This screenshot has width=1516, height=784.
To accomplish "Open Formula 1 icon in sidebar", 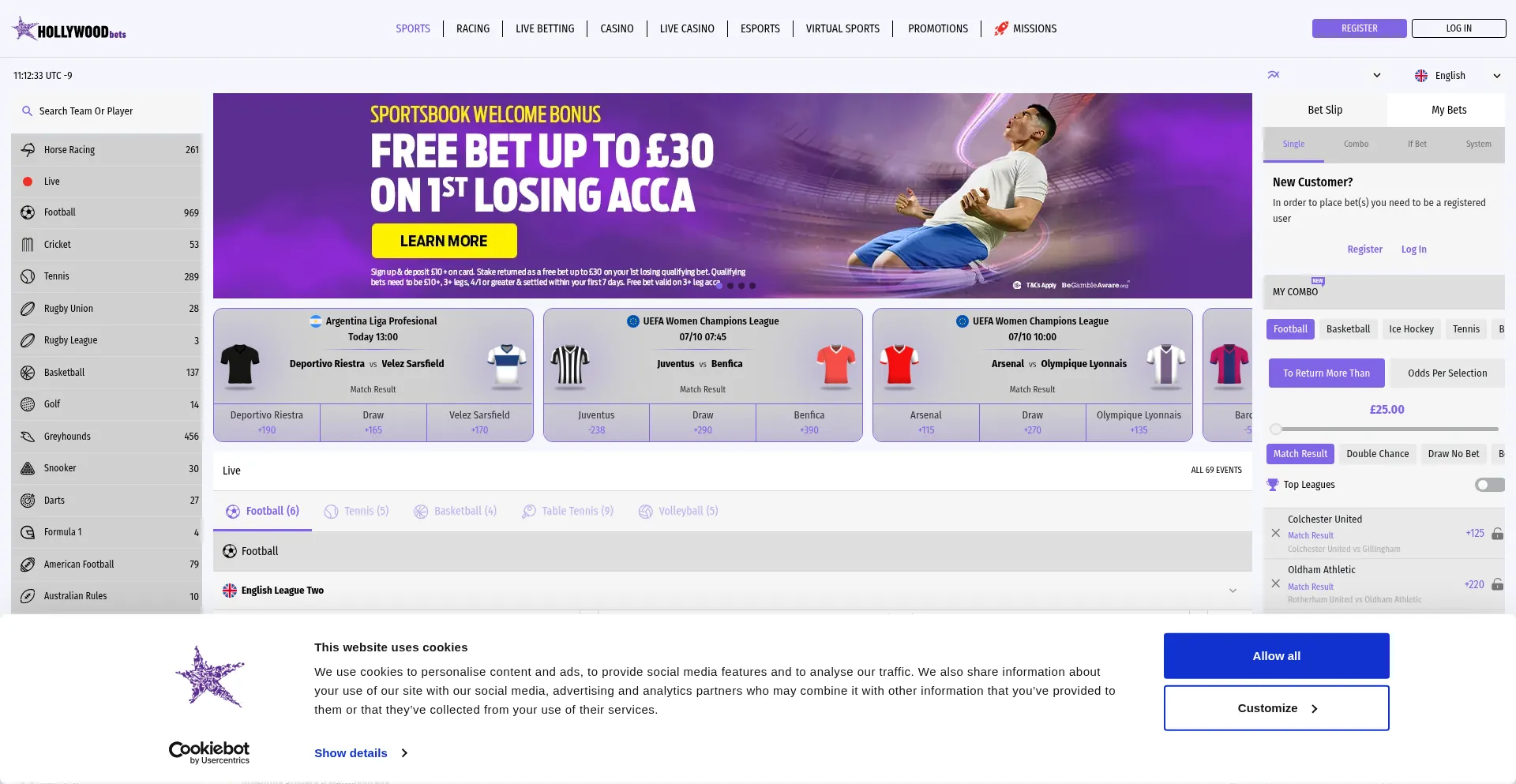I will point(28,532).
